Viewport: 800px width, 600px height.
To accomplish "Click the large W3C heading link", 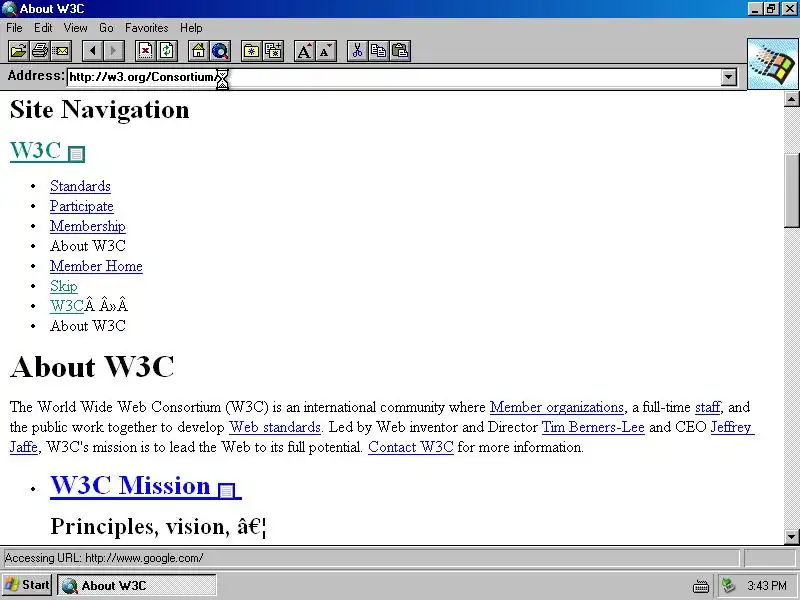I will click(x=35, y=151).
